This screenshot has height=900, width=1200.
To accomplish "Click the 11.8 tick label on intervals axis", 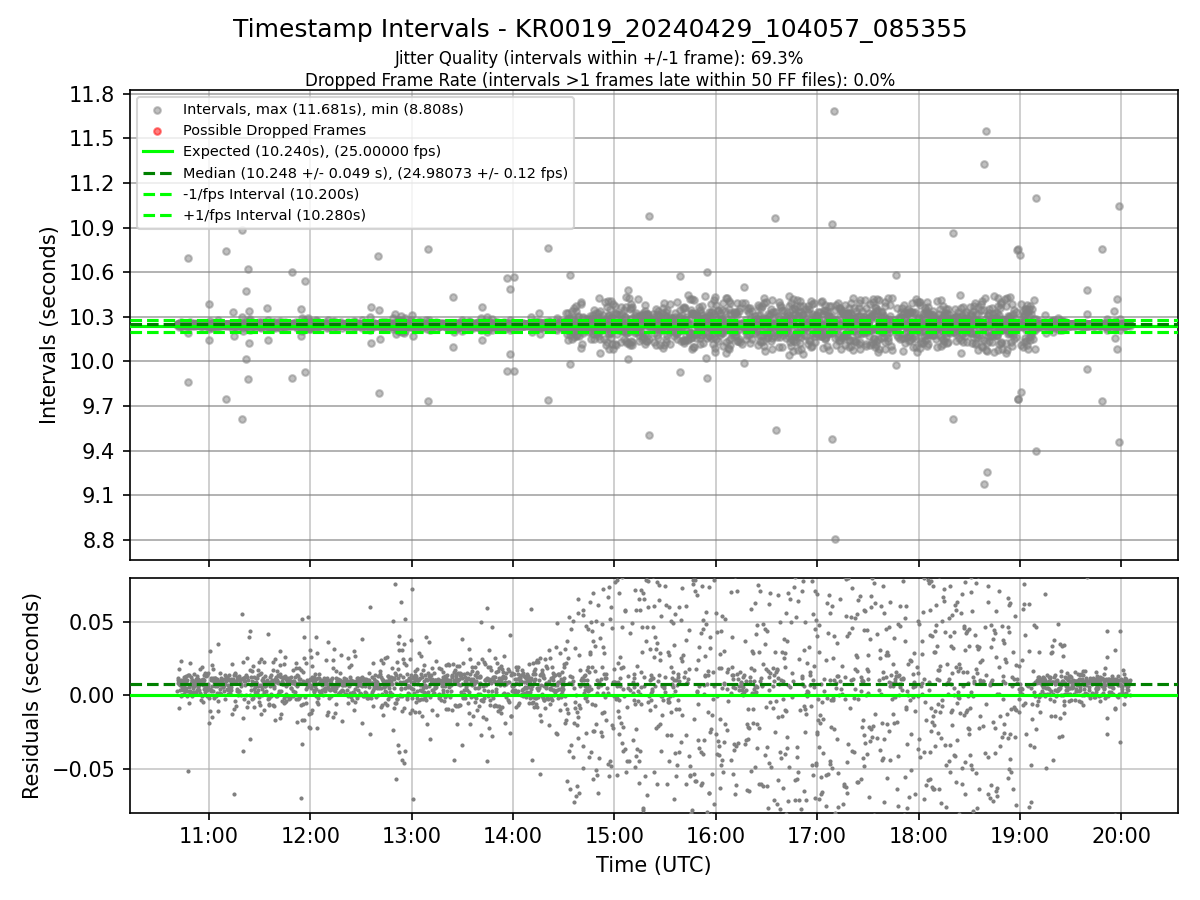I will (92, 95).
